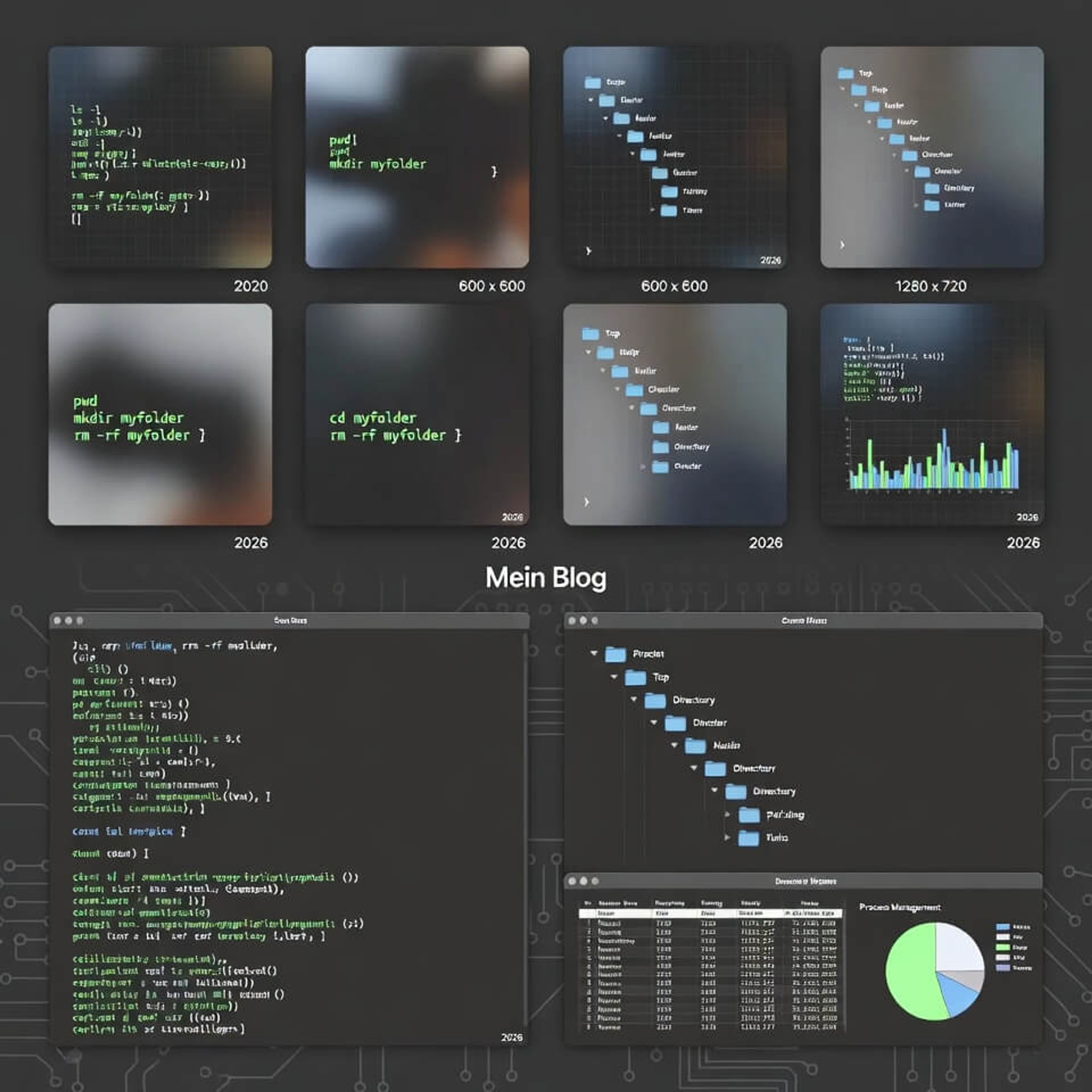Open the folder tree thumbnail captioned 1280 x 720

click(932, 157)
